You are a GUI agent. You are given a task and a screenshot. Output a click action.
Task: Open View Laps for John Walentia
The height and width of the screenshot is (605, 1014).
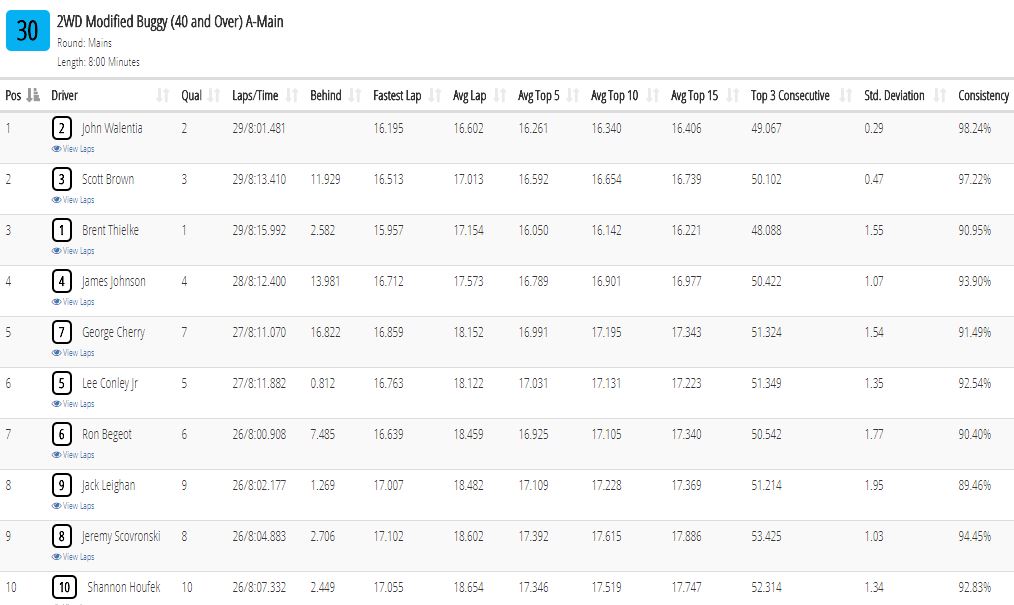(73, 149)
